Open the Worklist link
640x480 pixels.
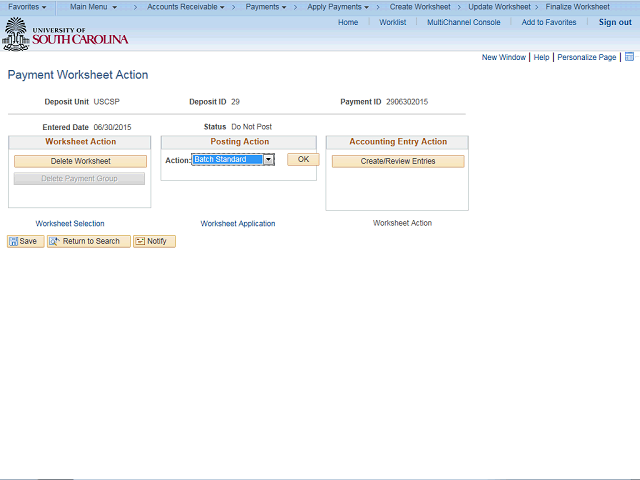coord(392,22)
